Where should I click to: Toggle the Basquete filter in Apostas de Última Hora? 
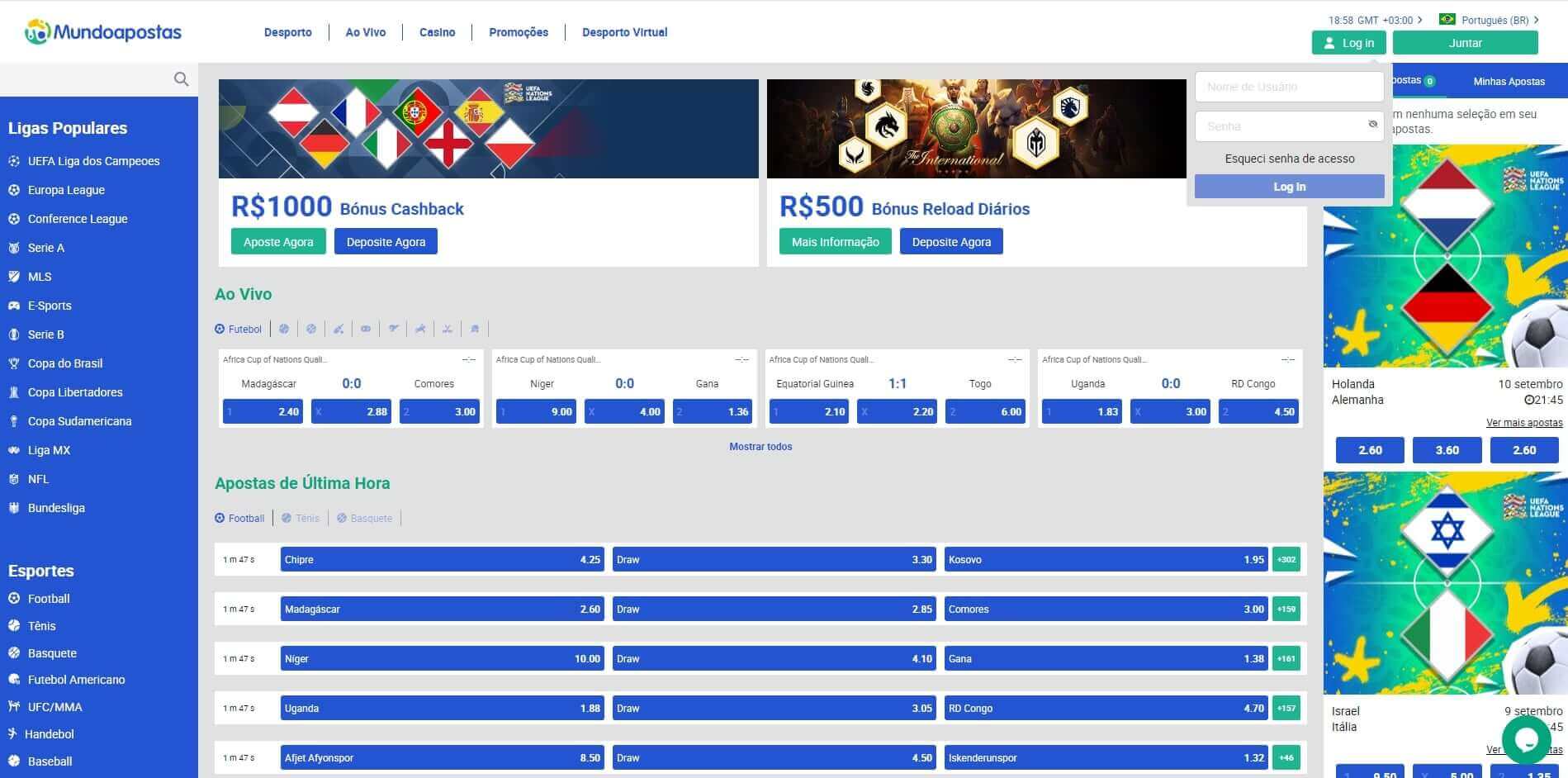tap(364, 518)
